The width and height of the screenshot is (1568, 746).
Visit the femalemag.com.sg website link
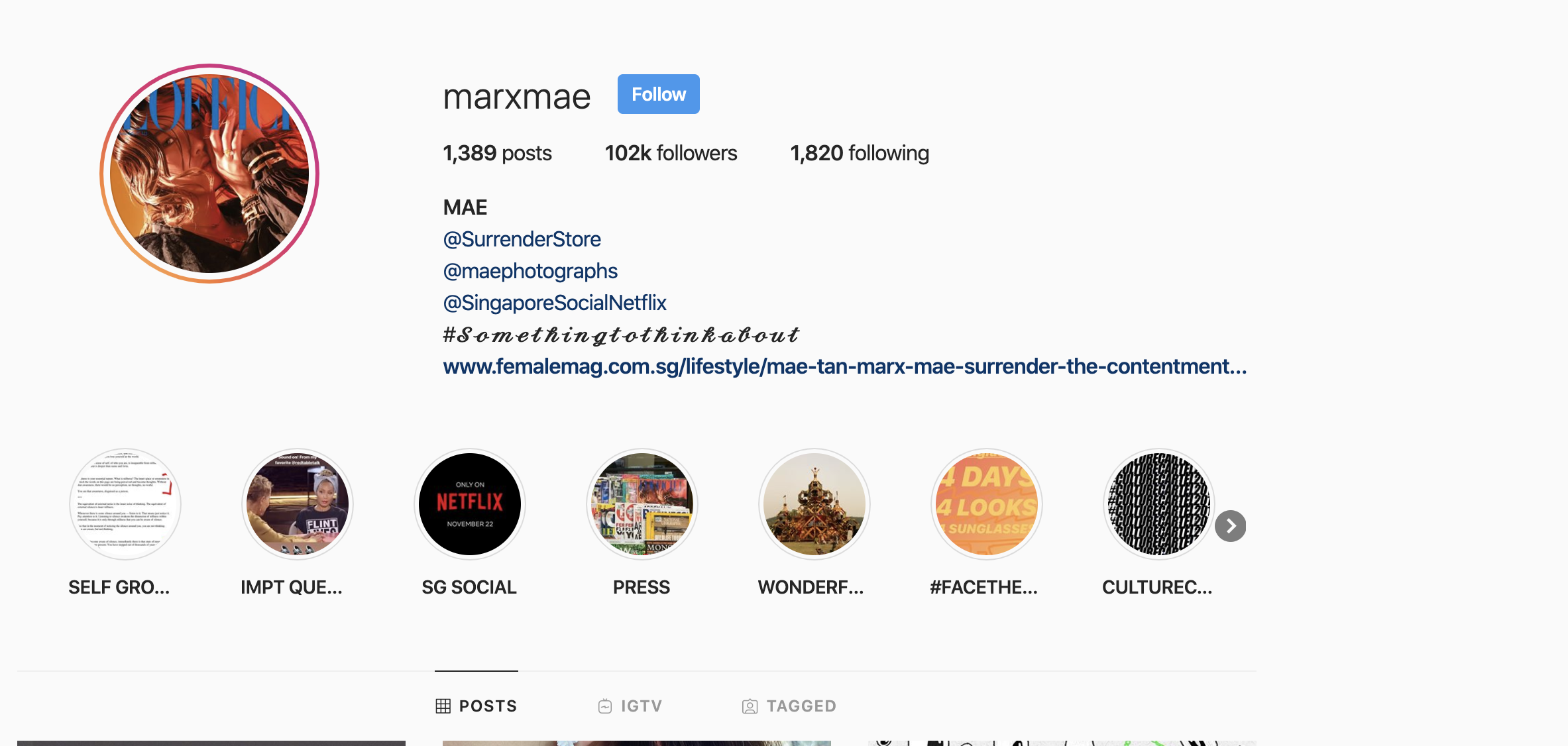click(845, 366)
